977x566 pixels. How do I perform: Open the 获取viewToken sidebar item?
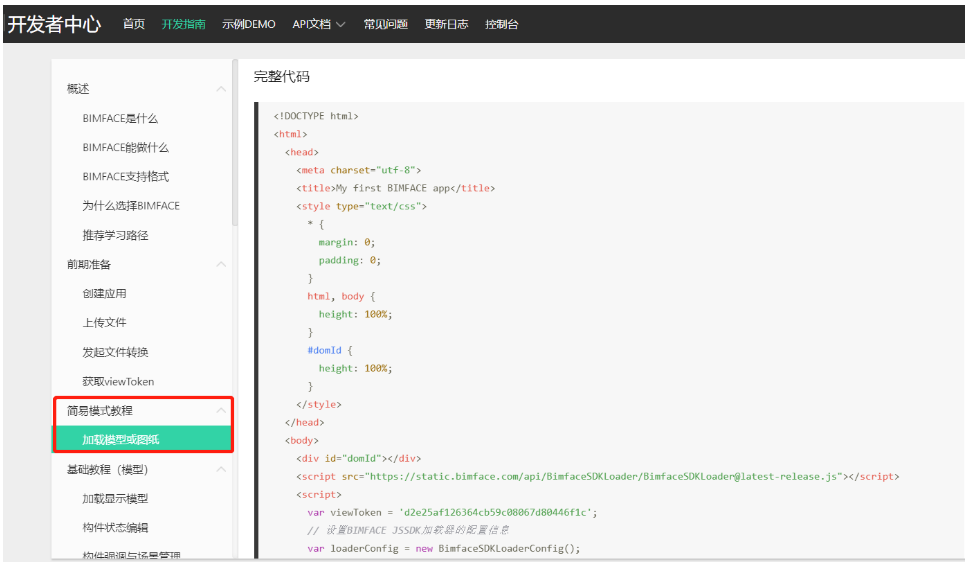click(118, 381)
